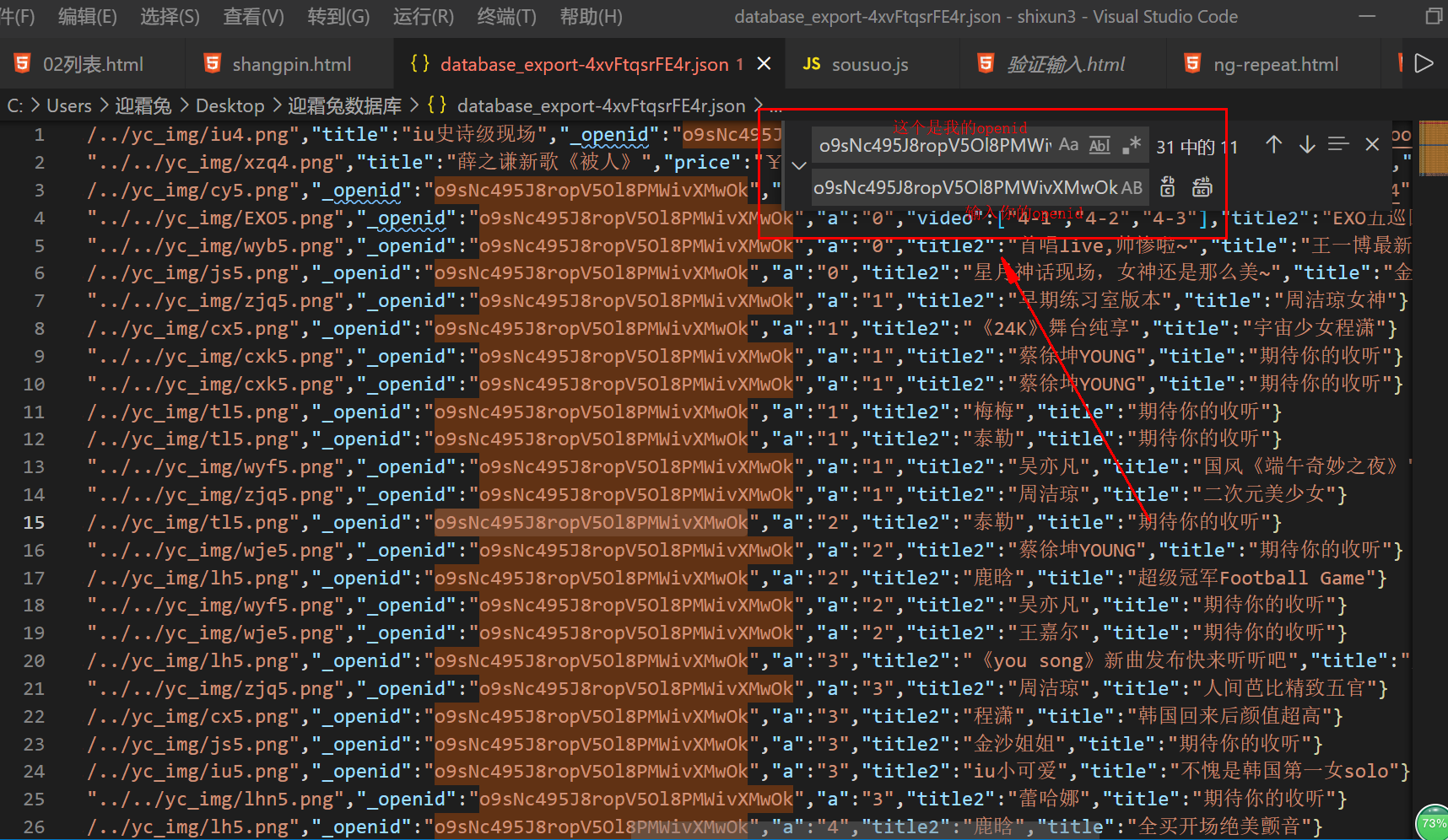Click "31 中的 11" match count

pyautogui.click(x=1197, y=147)
